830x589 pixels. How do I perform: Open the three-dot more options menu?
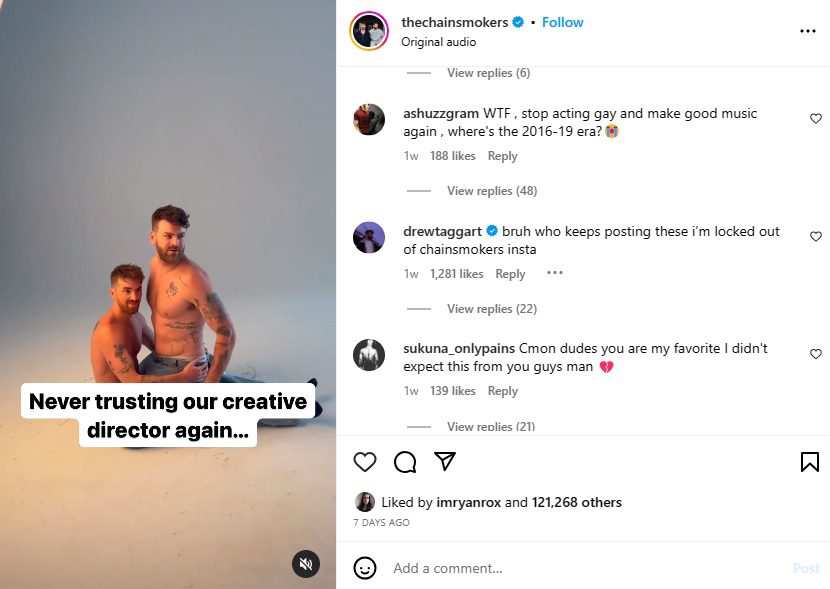(x=808, y=31)
